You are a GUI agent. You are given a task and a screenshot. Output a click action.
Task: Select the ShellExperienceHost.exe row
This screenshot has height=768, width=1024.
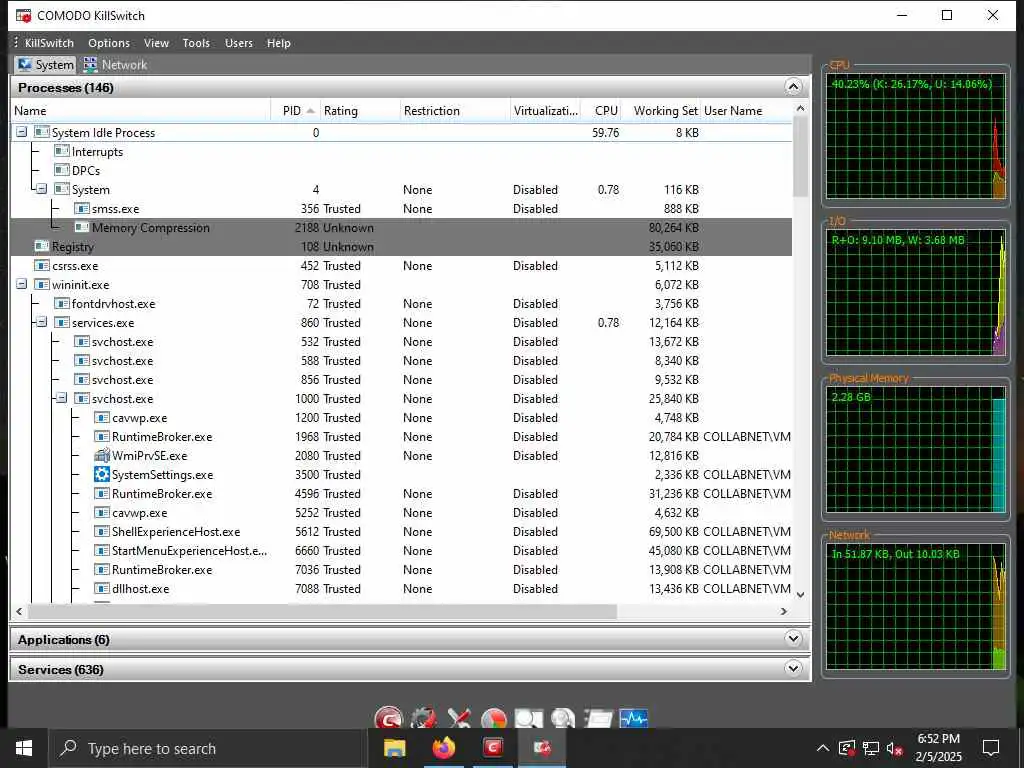pyautogui.click(x=401, y=532)
